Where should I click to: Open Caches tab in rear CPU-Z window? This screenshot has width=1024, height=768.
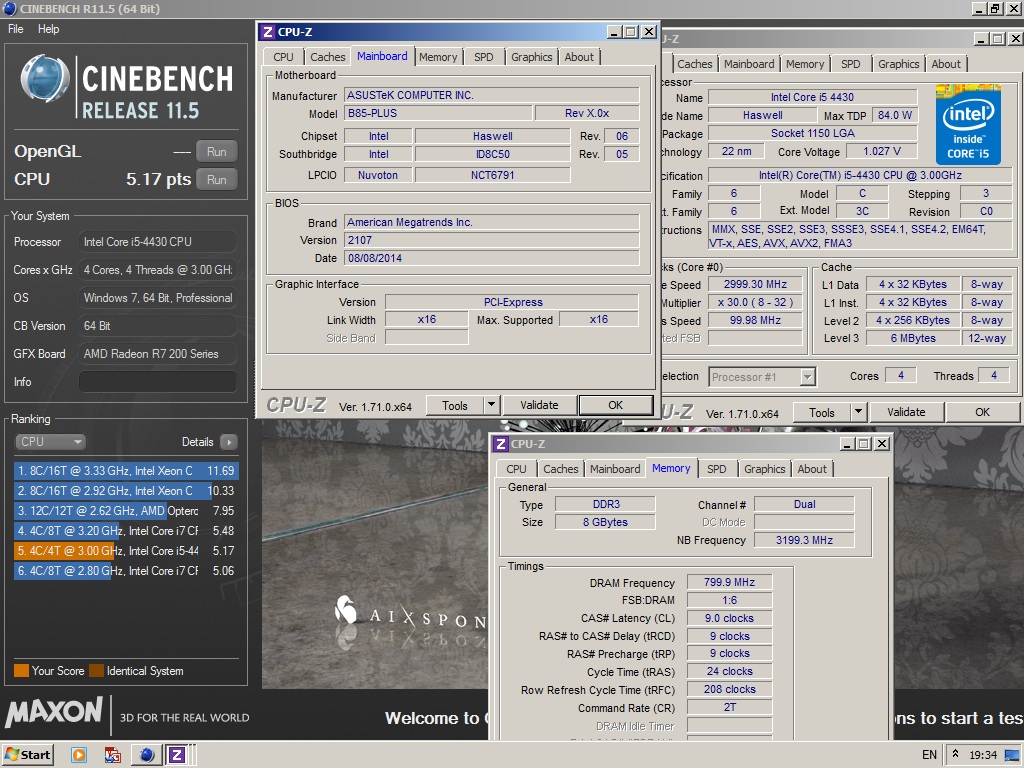[694, 64]
